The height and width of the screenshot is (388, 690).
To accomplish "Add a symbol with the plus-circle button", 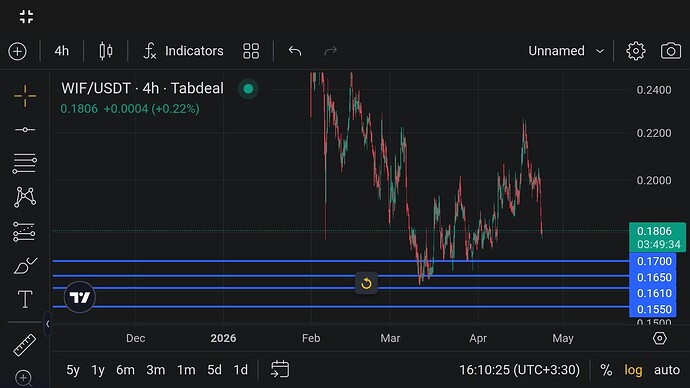I will click(18, 51).
